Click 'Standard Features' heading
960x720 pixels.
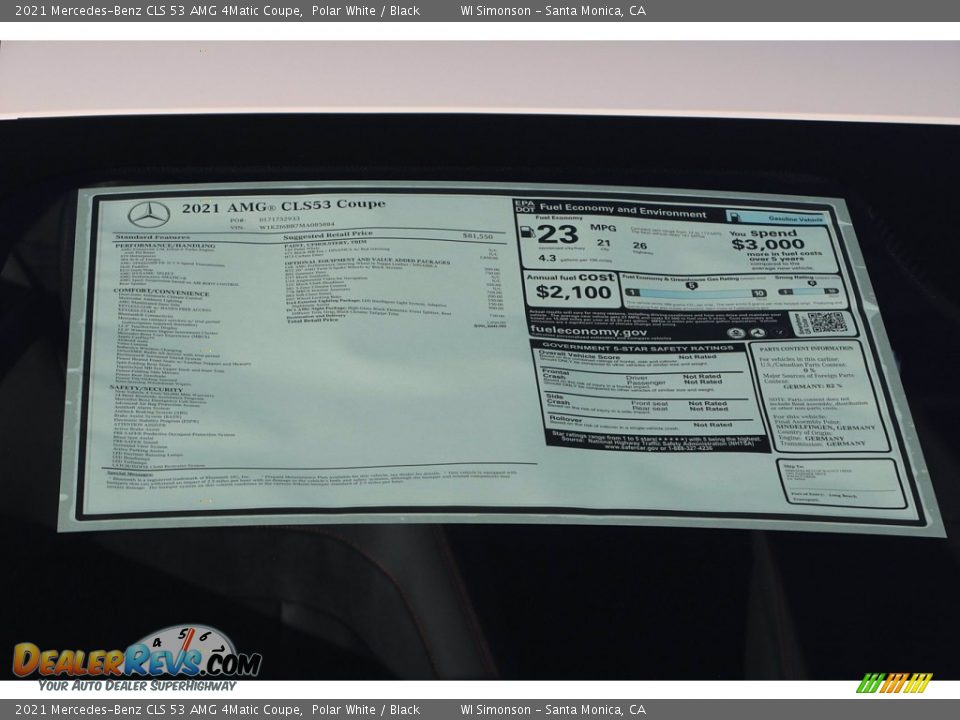pos(153,237)
